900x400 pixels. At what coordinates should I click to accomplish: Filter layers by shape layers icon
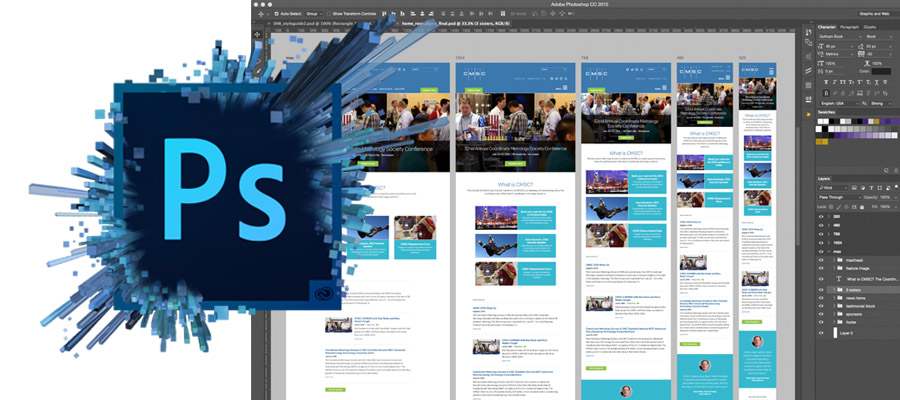click(880, 188)
